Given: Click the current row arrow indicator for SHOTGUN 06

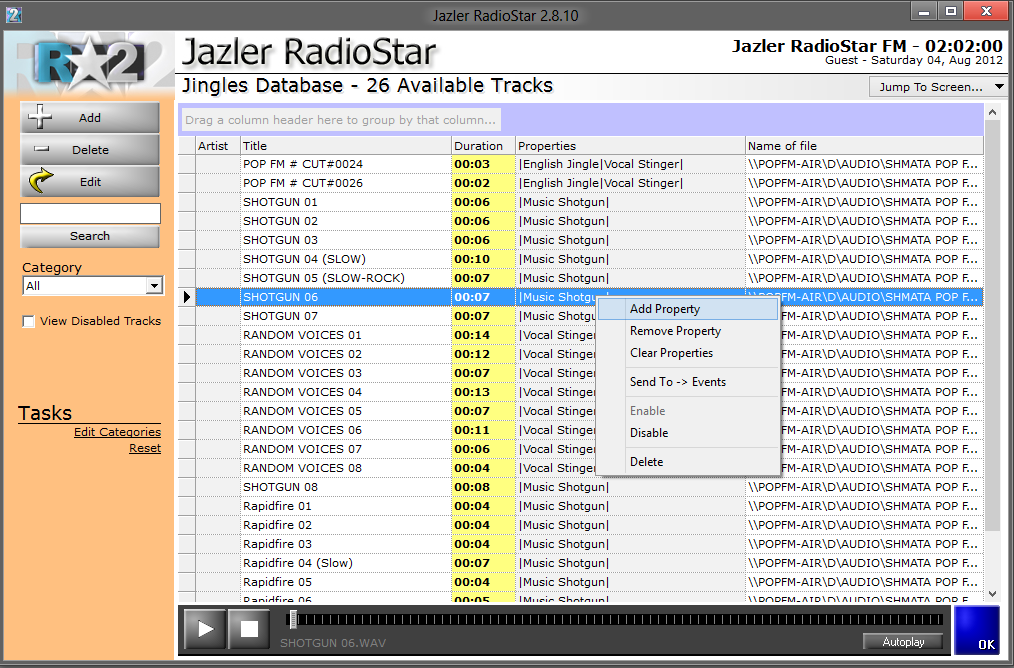Looking at the screenshot, I should click(187, 297).
